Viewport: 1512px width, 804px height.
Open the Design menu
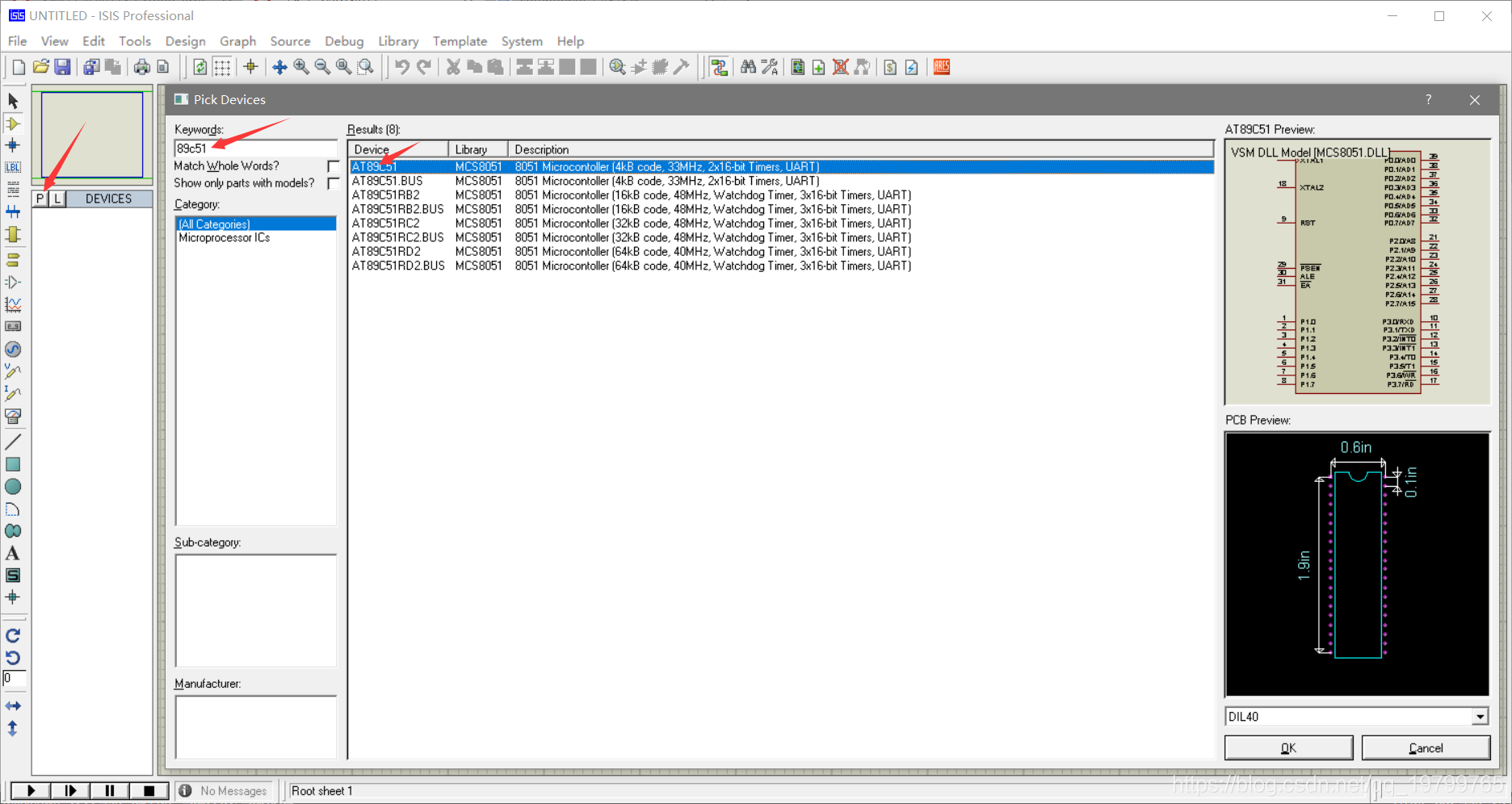[185, 41]
